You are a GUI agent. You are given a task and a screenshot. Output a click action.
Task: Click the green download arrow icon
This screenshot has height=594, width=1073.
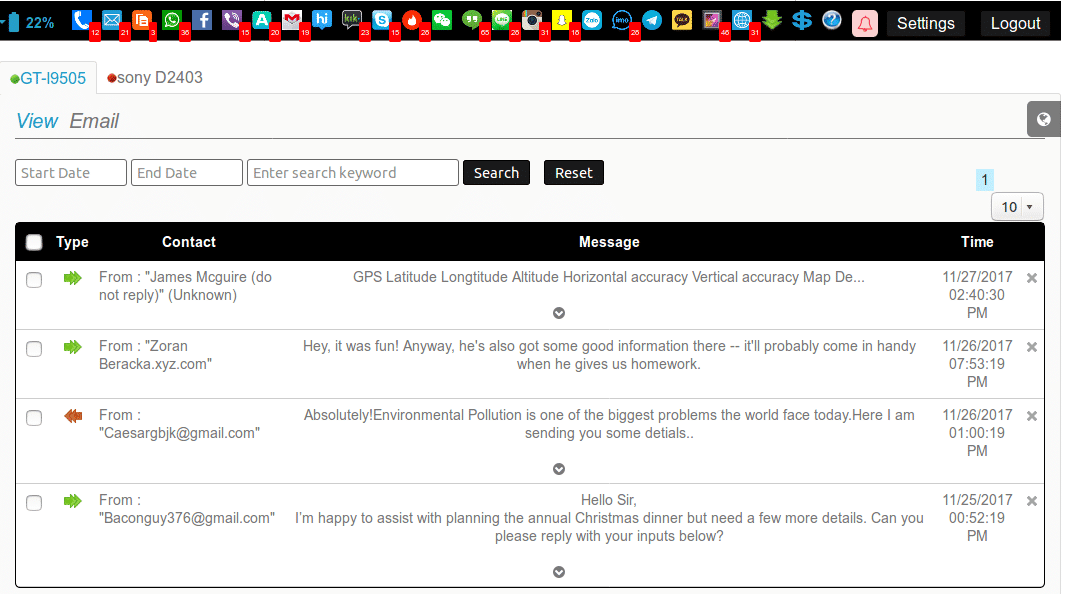(772, 20)
